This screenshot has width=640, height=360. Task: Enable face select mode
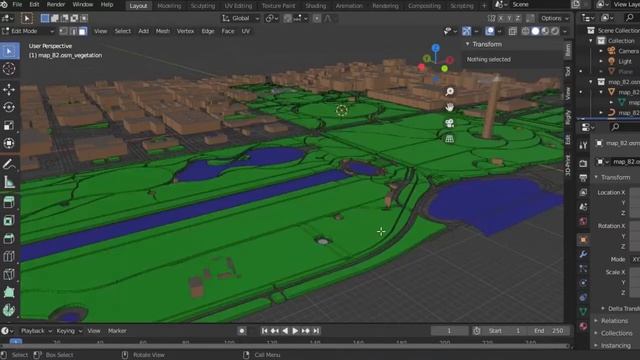click(82, 31)
